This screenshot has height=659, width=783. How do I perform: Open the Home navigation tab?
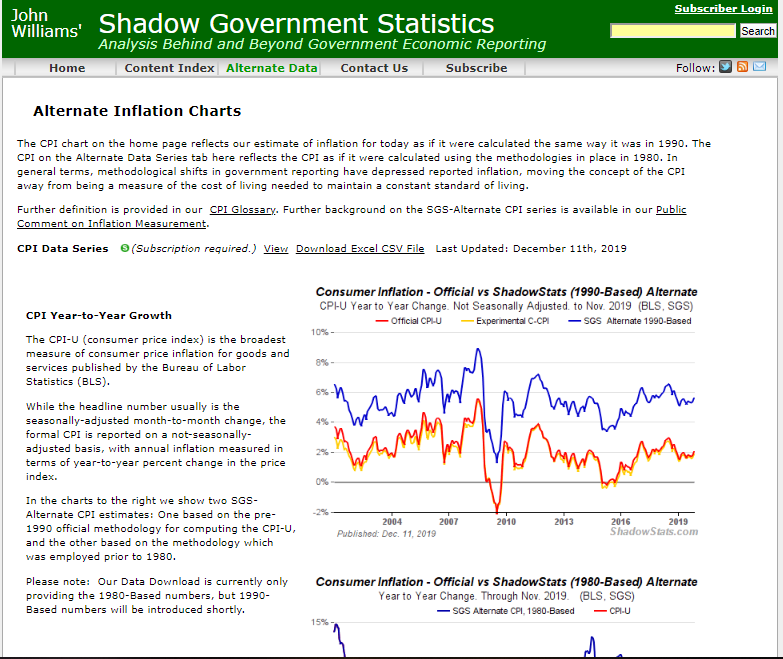pyautogui.click(x=67, y=68)
